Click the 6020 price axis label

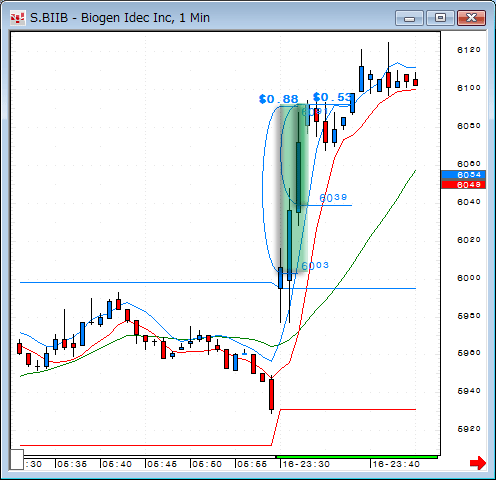(469, 240)
